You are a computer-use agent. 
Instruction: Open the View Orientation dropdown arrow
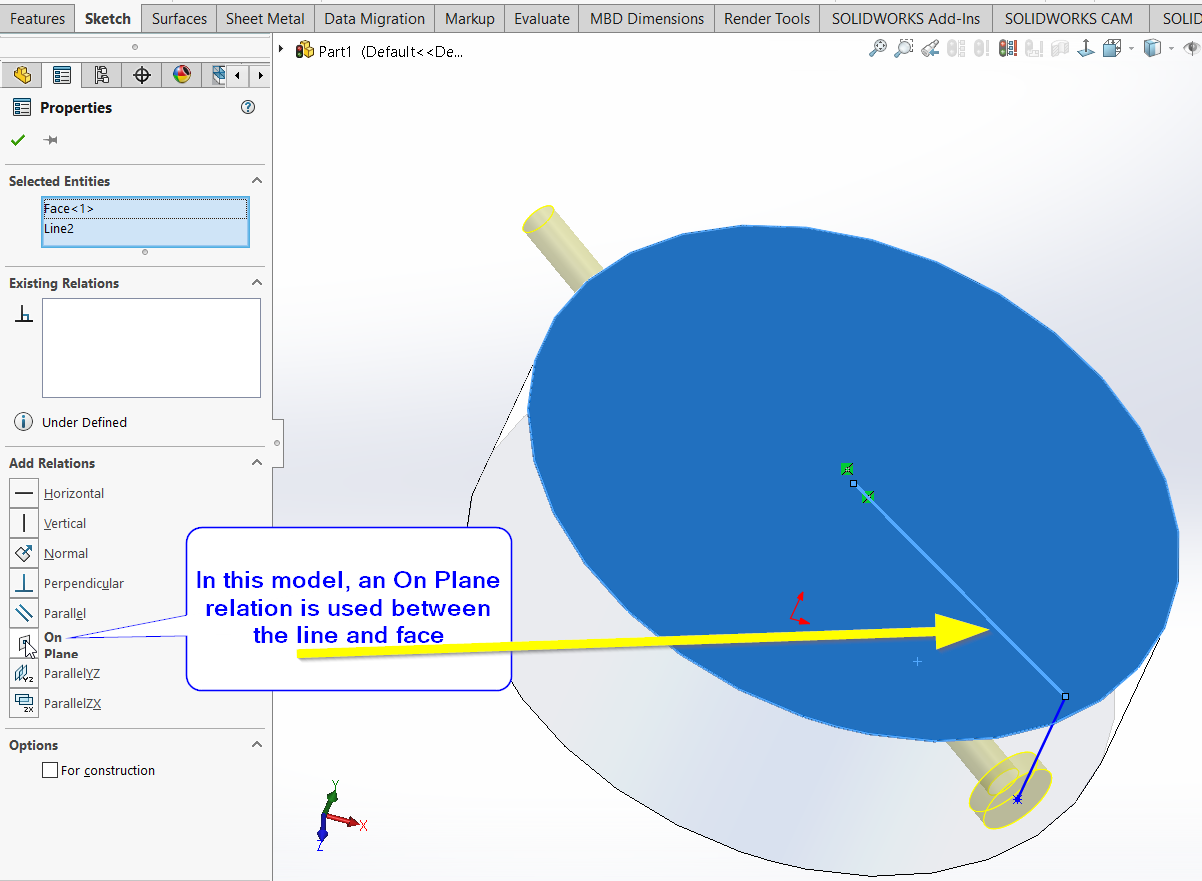click(1131, 48)
